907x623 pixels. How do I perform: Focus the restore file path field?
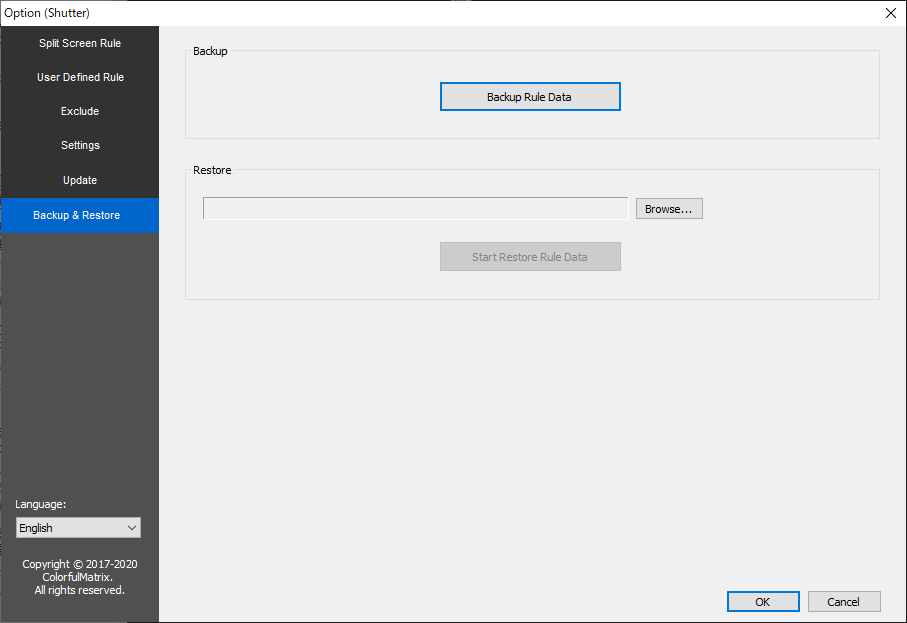point(415,208)
